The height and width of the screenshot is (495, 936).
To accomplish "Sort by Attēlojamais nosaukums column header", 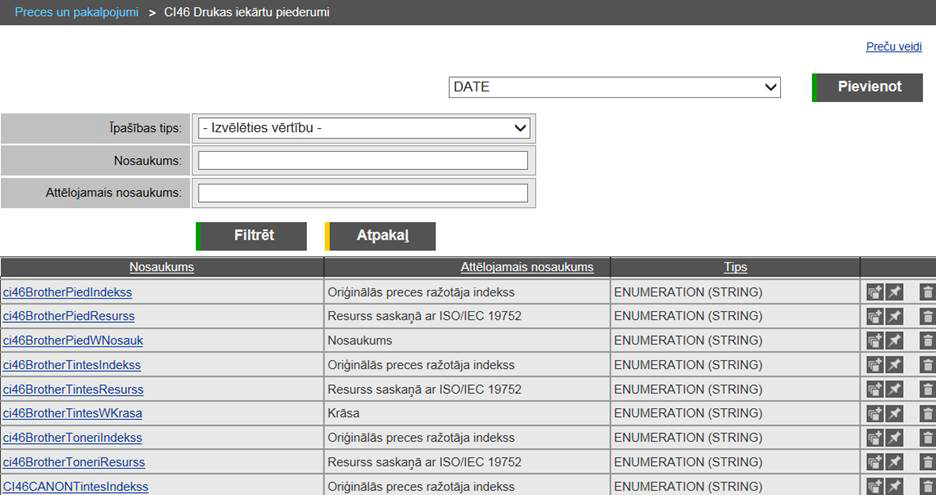I will coord(527,267).
